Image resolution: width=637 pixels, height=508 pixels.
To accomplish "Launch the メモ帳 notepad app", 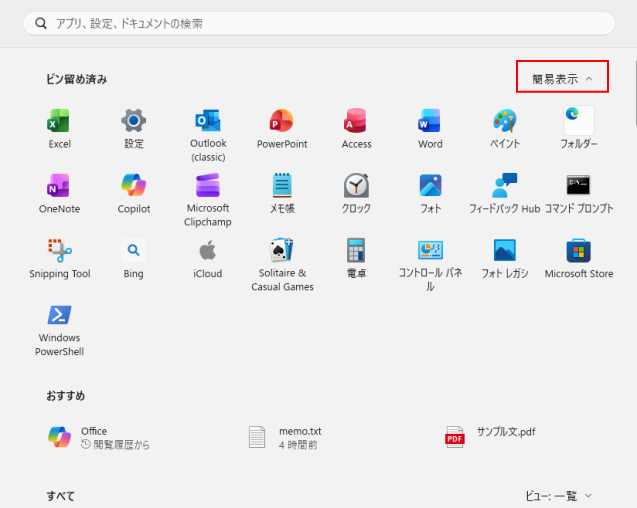I will coord(282,193).
